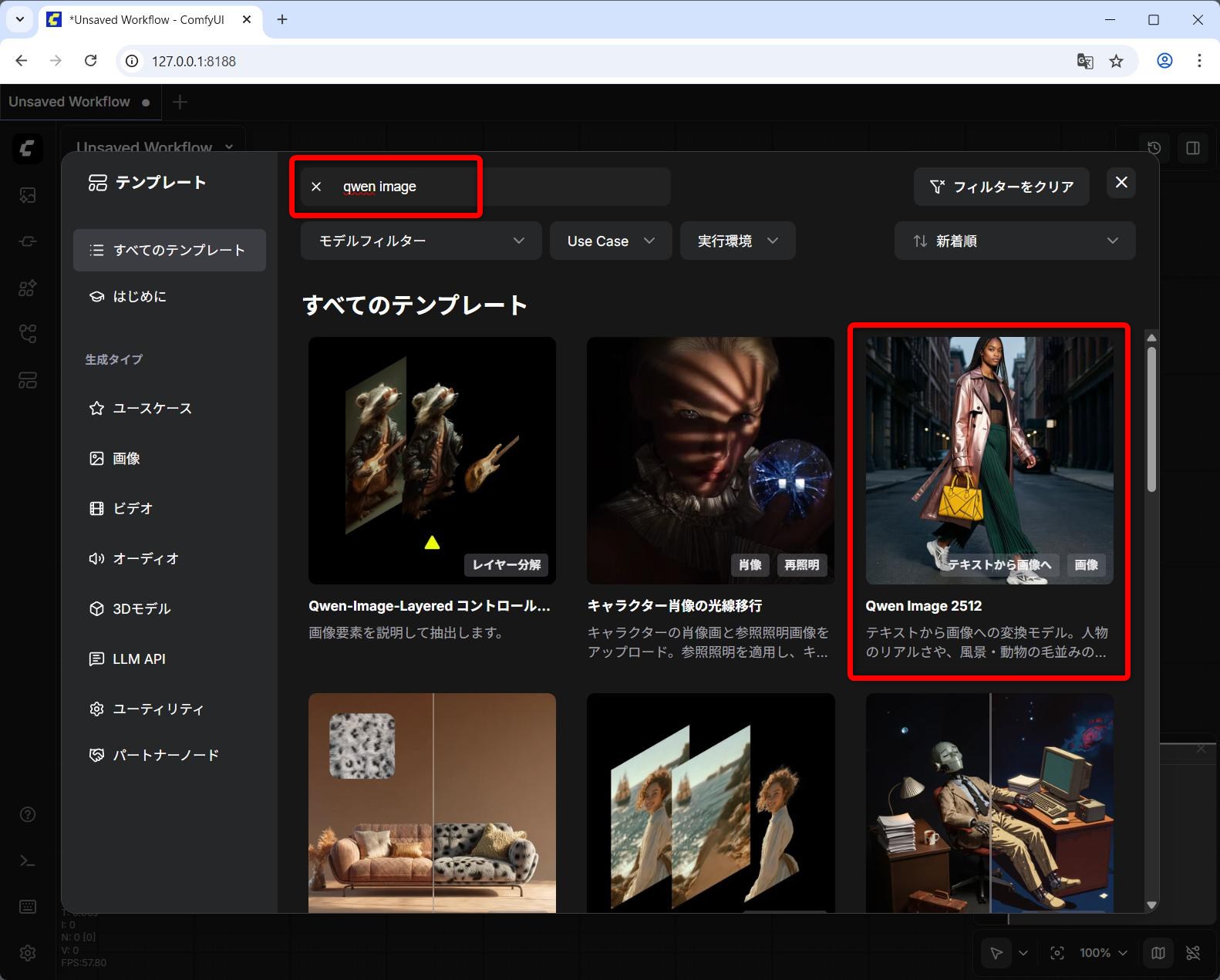This screenshot has width=1220, height=980.
Task: Expand the モデルフィルター dropdown
Action: point(421,241)
